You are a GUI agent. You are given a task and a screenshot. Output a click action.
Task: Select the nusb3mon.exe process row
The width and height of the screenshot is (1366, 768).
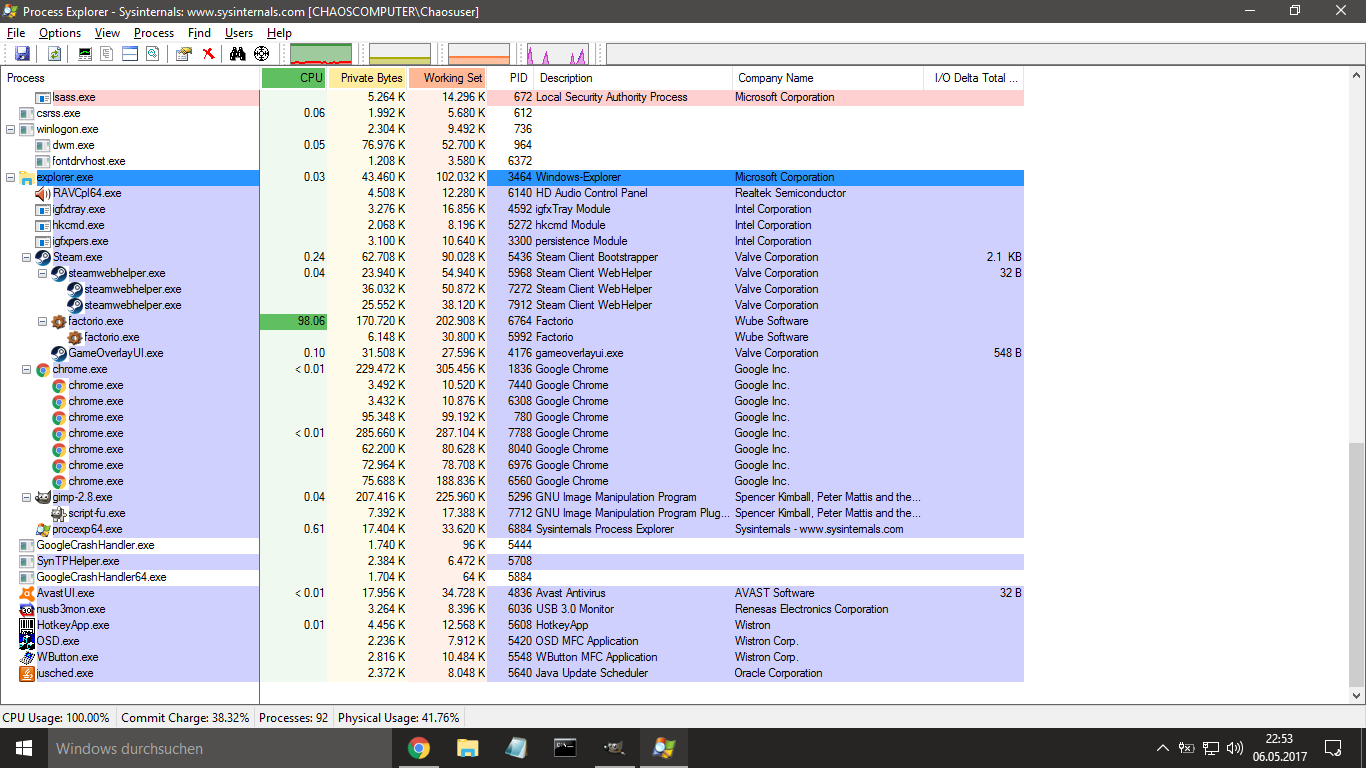[512, 609]
